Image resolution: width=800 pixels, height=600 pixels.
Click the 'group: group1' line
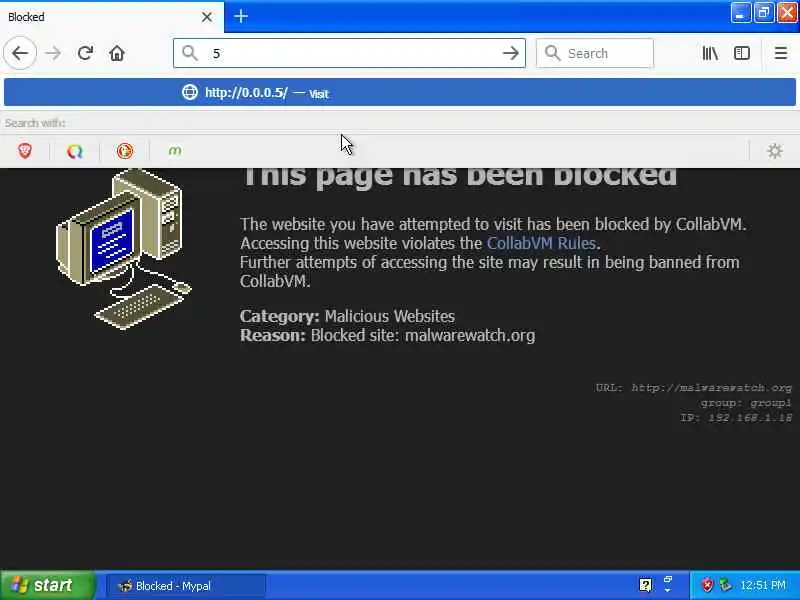(746, 403)
